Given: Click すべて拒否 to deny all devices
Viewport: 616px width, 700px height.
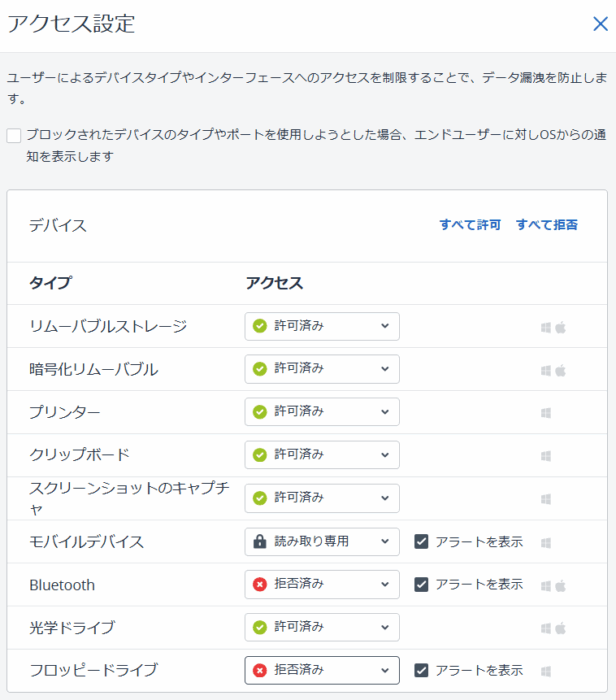Looking at the screenshot, I should coord(547,225).
